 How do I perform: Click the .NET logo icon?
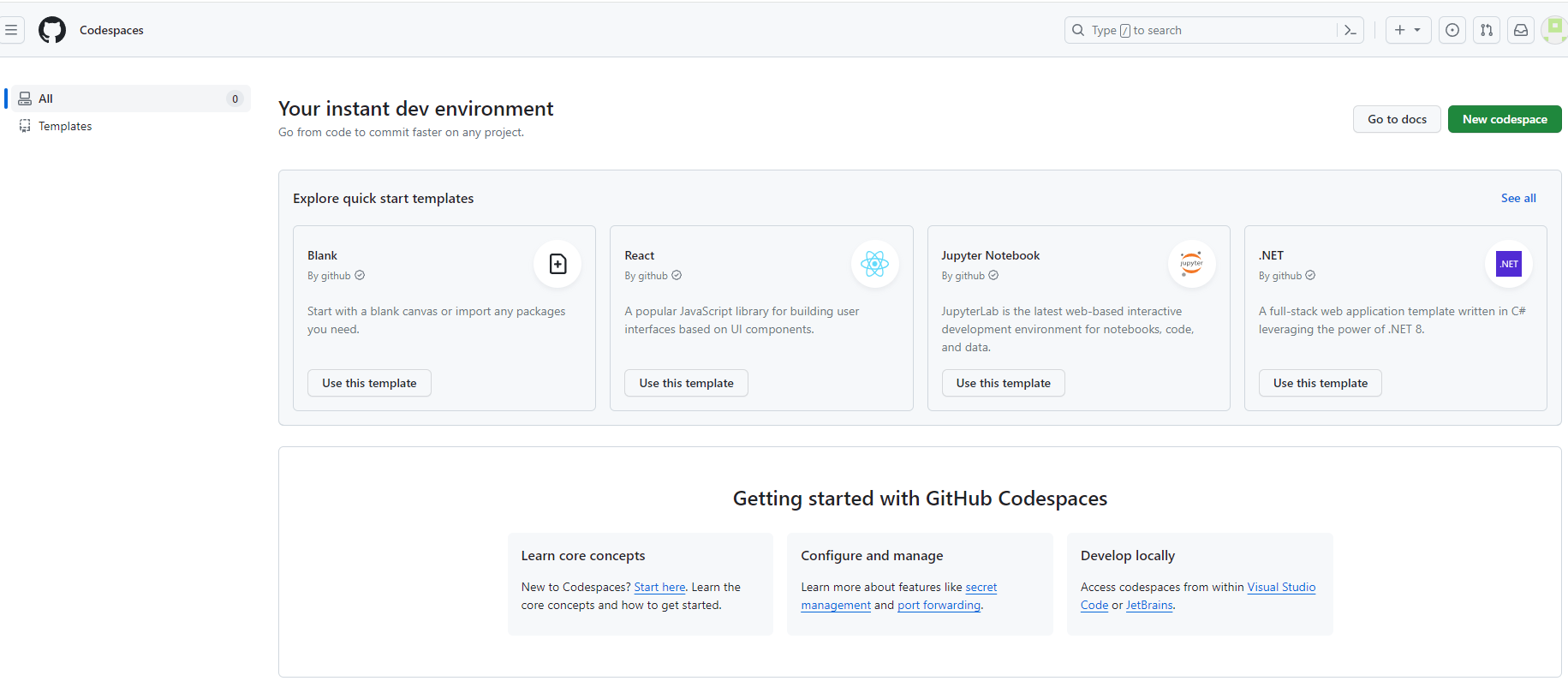coord(1509,264)
